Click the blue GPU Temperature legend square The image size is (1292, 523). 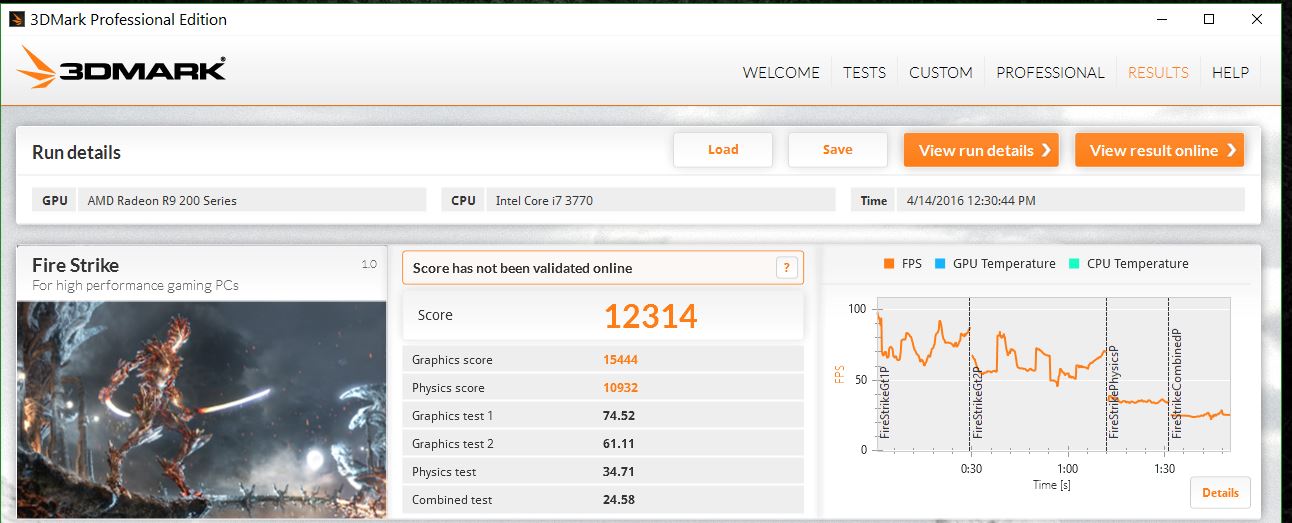(939, 264)
